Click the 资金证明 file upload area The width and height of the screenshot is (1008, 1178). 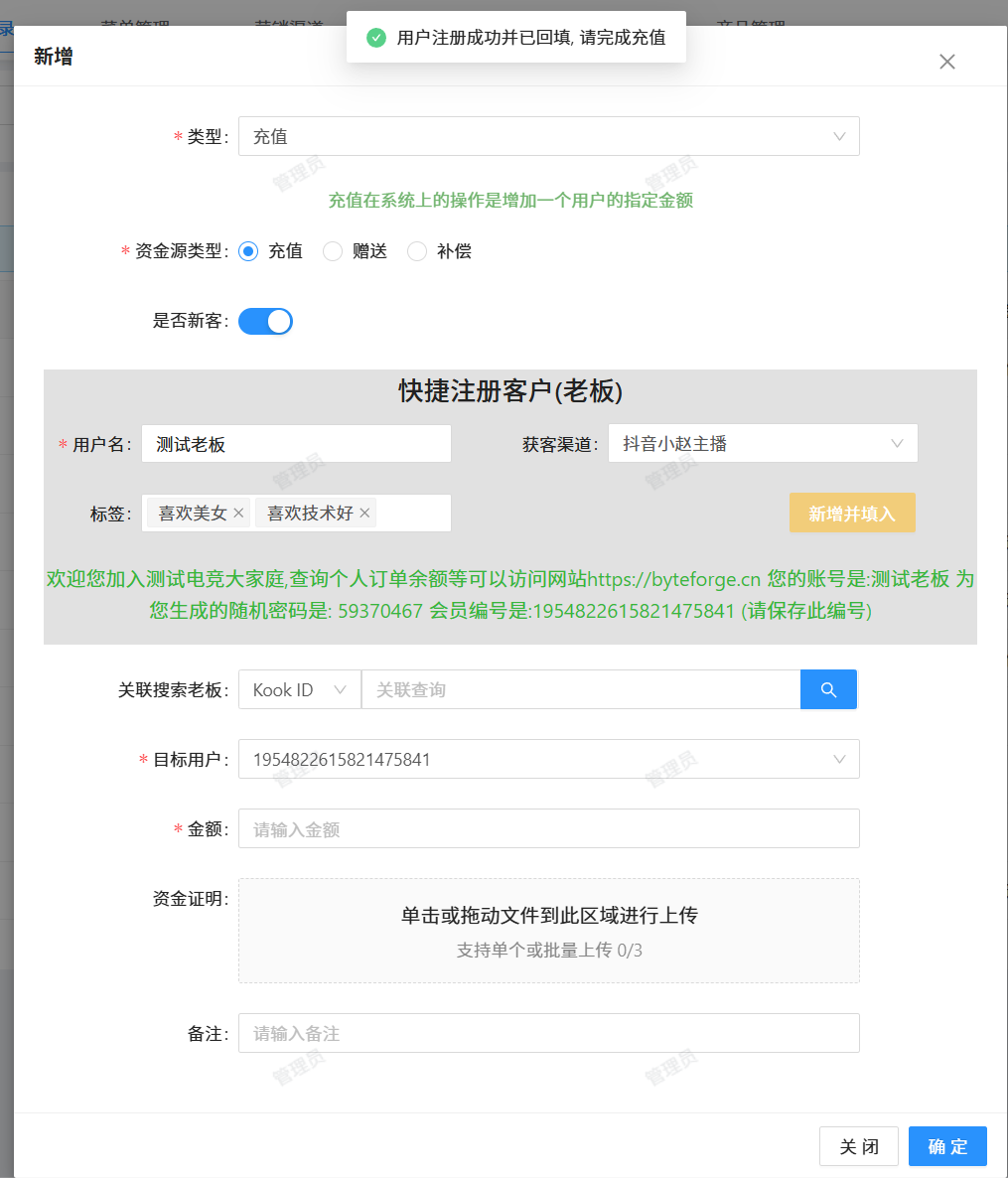point(549,931)
